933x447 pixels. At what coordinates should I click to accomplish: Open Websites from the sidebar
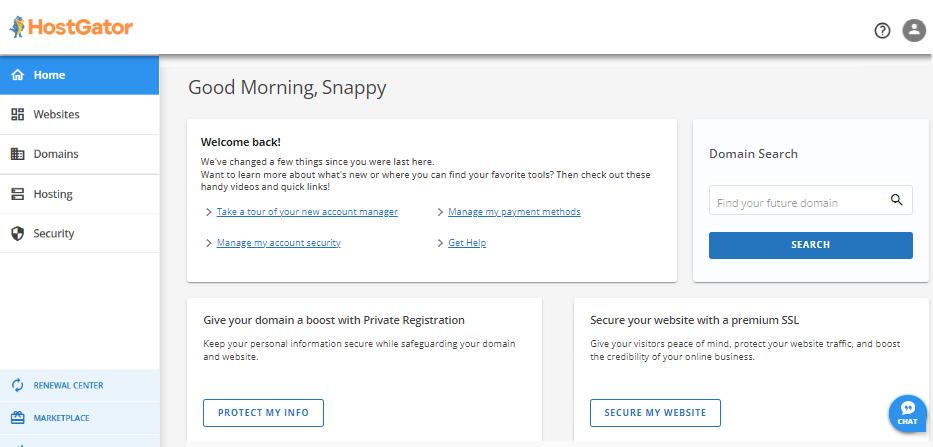pyautogui.click(x=80, y=114)
